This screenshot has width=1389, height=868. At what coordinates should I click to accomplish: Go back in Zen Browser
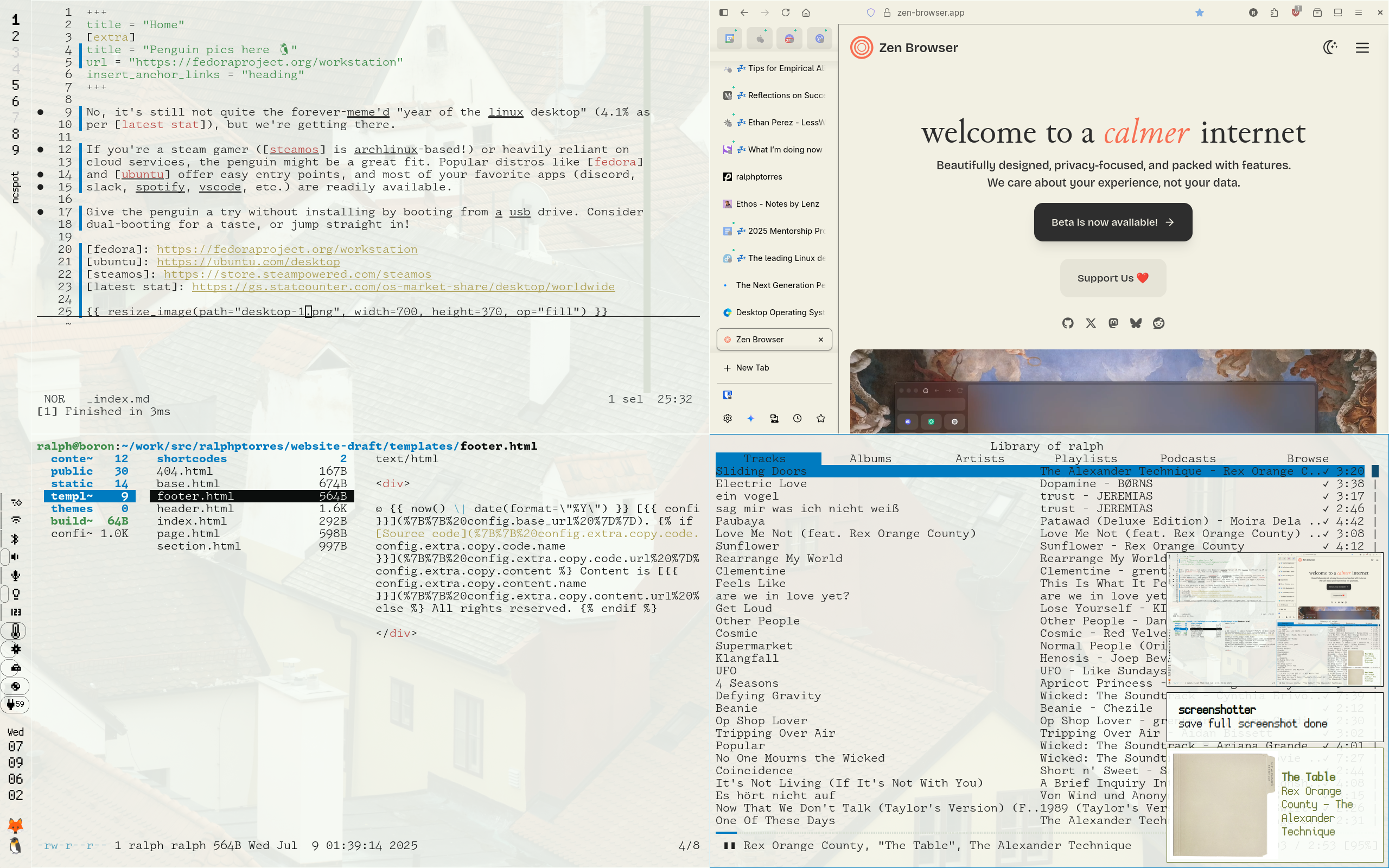(744, 12)
